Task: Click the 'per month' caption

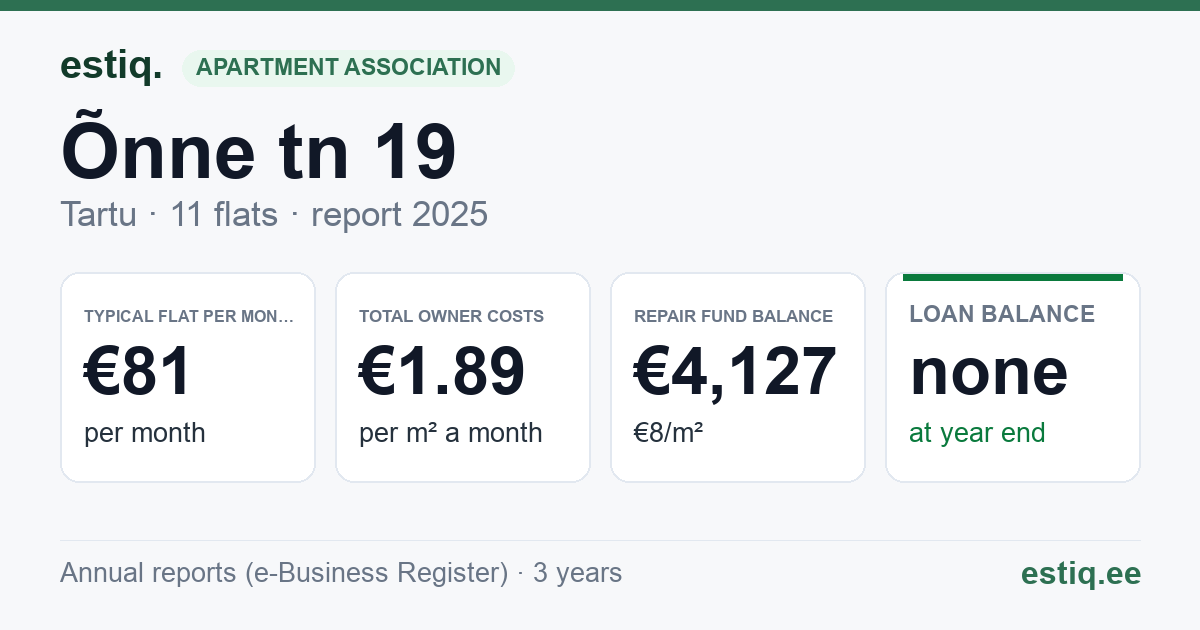Action: coord(145,433)
